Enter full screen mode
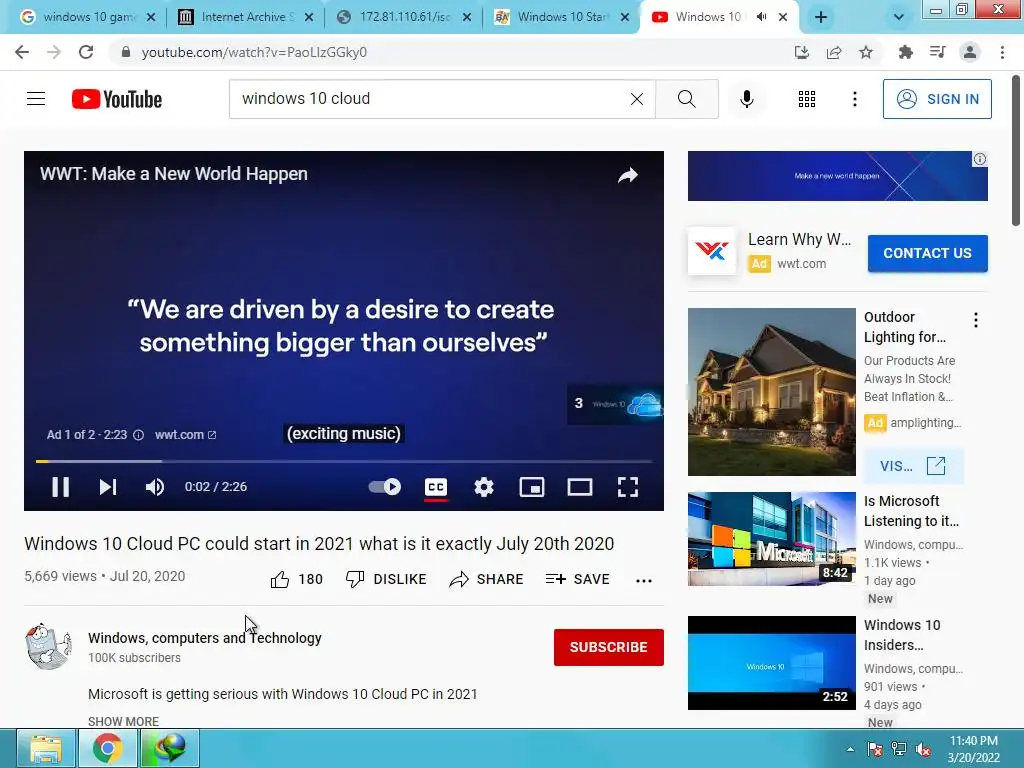 coord(628,487)
